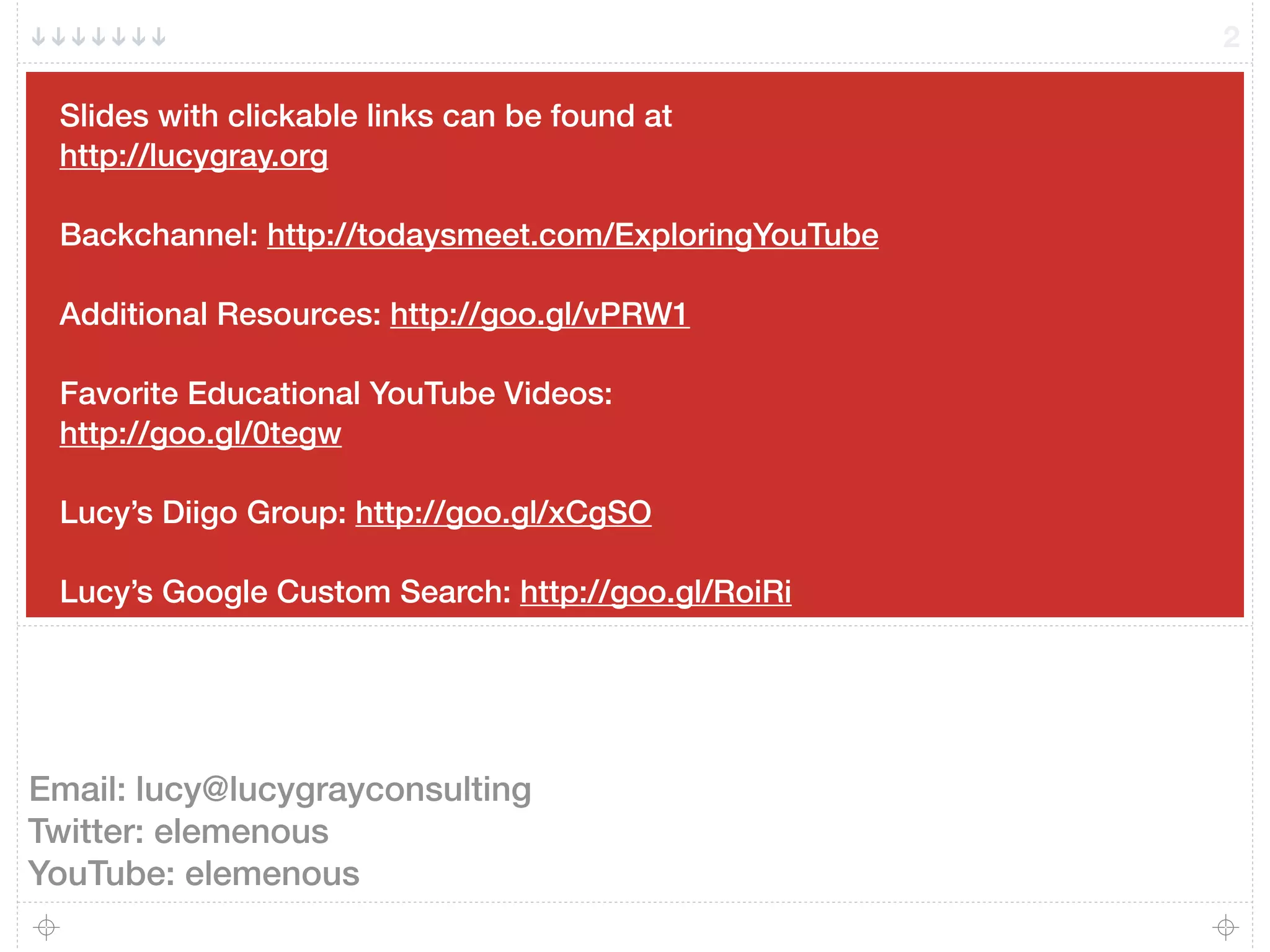Click the bottom-right registration crosshair mark

click(1225, 927)
